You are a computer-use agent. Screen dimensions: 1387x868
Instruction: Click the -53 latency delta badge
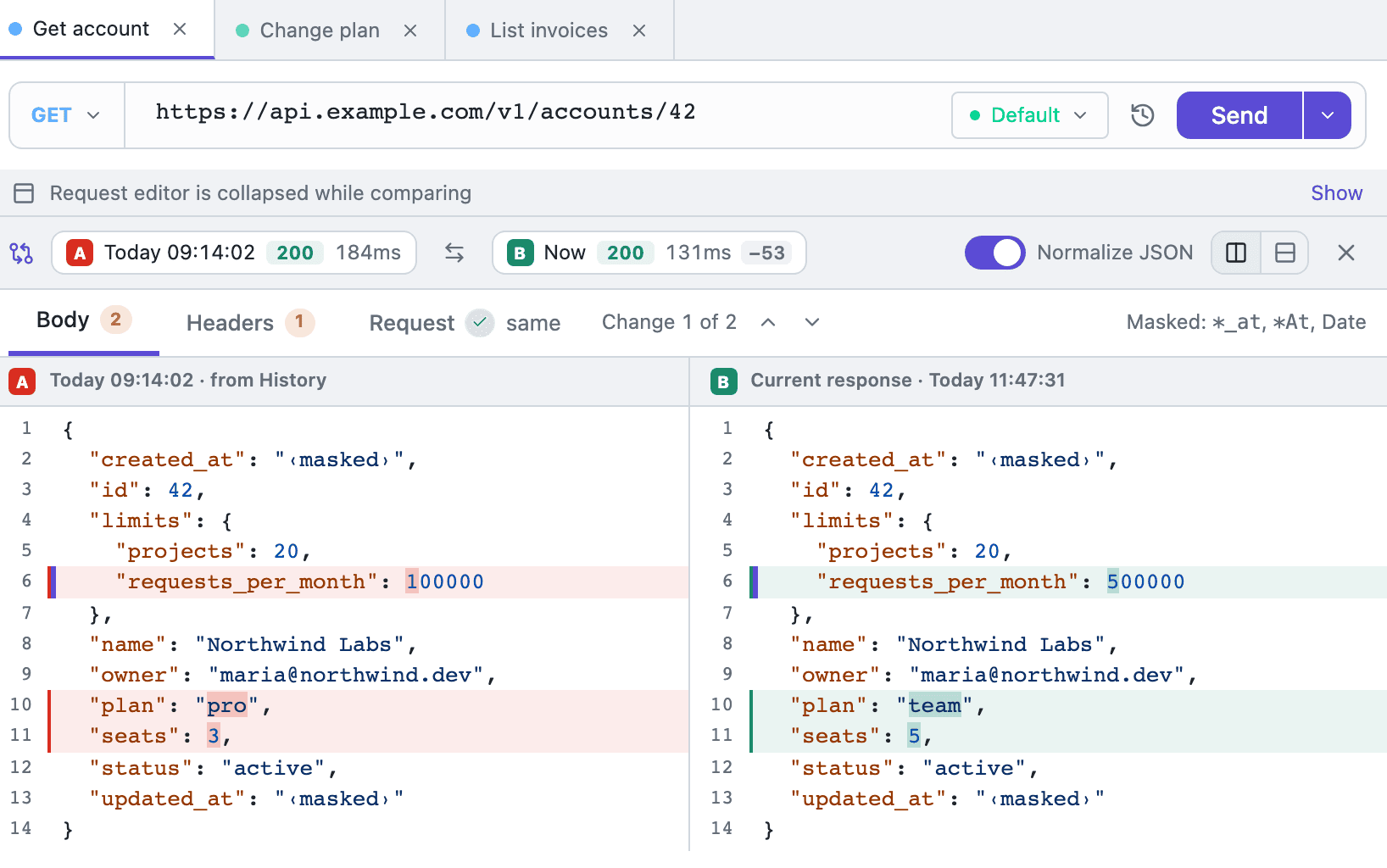tap(766, 253)
